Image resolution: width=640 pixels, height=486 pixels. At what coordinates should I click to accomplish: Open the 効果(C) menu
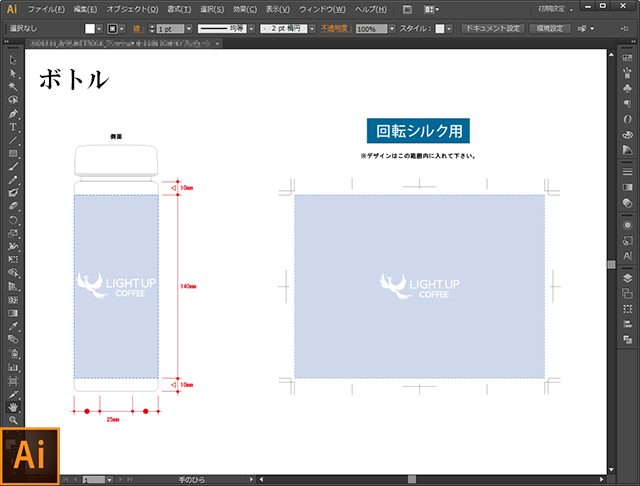245,9
